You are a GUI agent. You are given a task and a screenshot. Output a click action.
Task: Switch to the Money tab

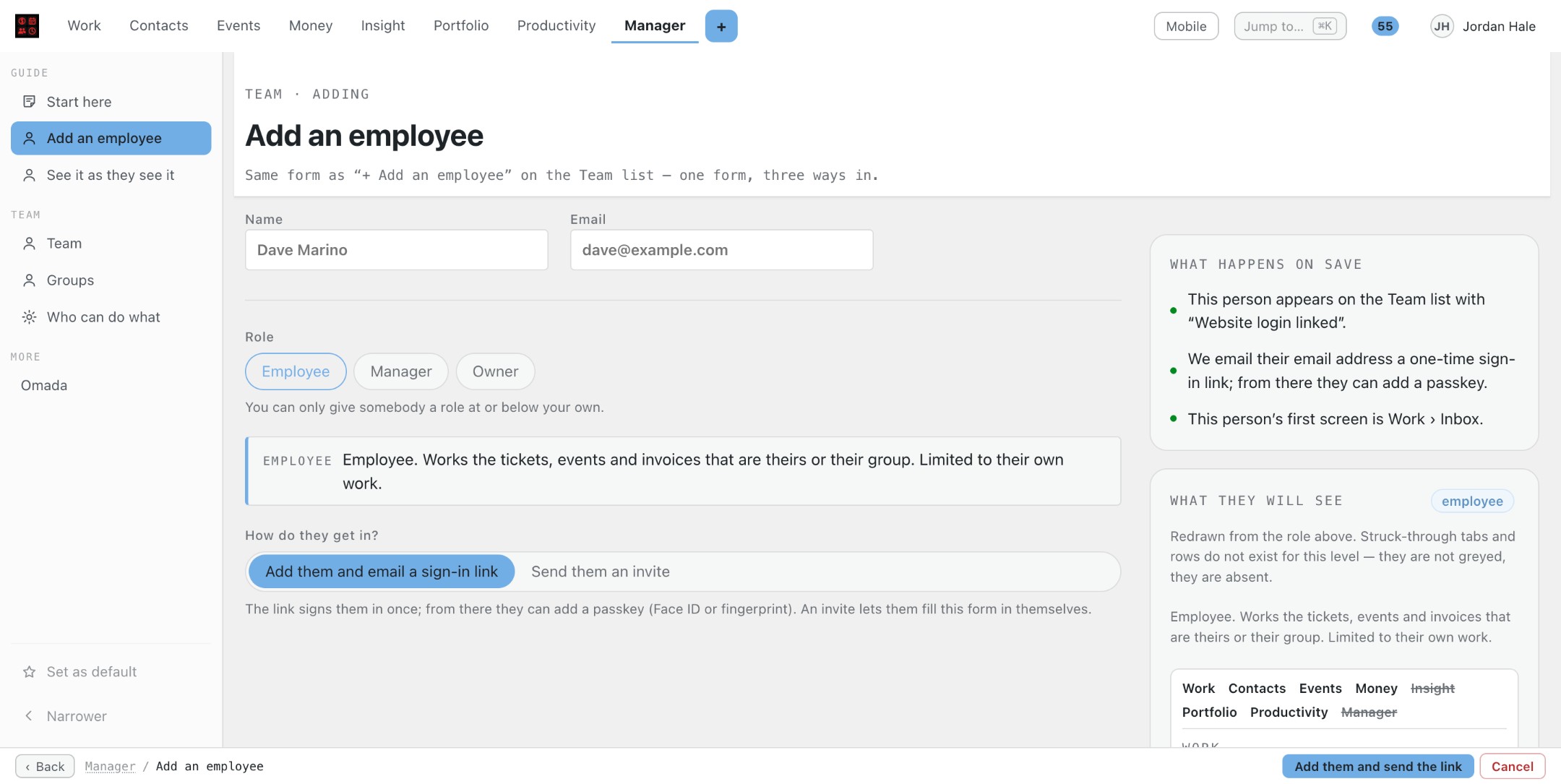[311, 25]
